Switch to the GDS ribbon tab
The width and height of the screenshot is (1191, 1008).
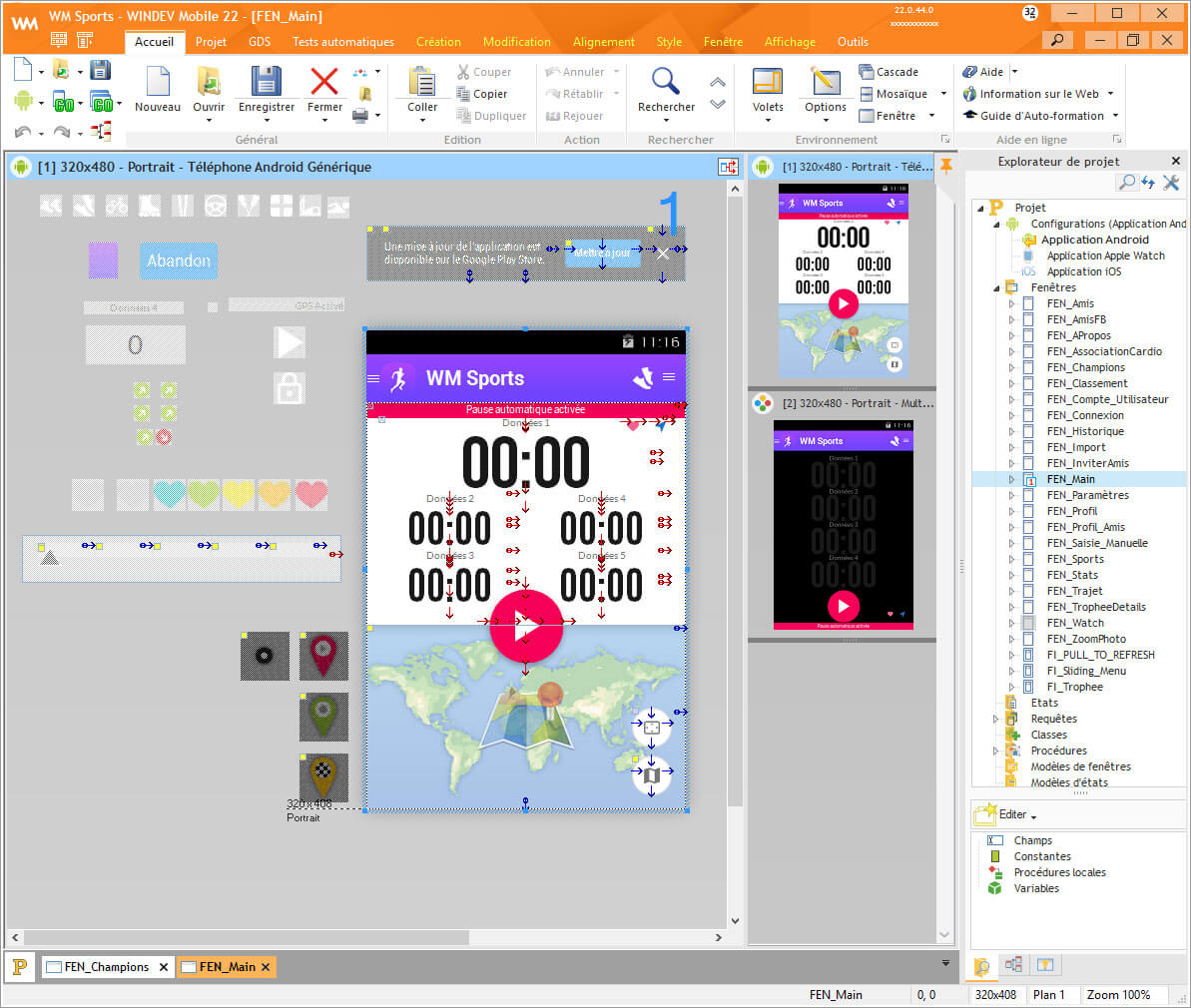click(259, 42)
